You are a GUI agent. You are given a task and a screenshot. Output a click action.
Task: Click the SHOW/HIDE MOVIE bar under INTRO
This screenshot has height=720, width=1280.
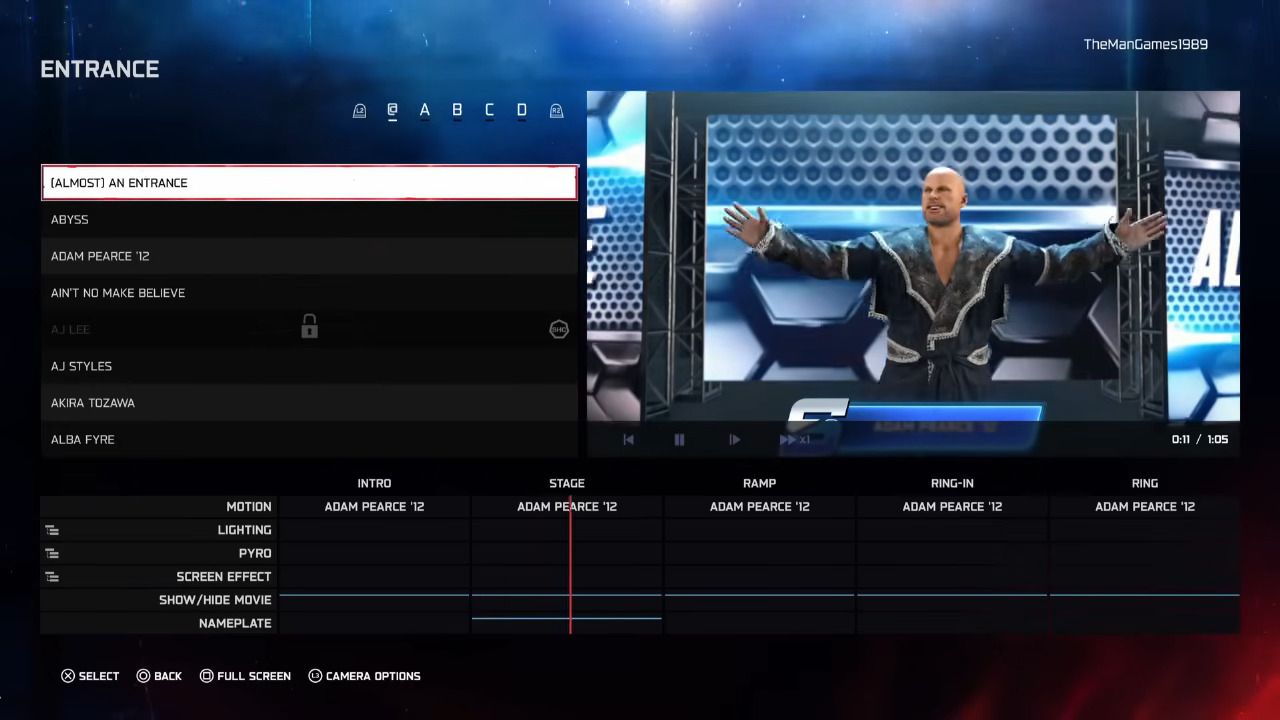click(374, 595)
